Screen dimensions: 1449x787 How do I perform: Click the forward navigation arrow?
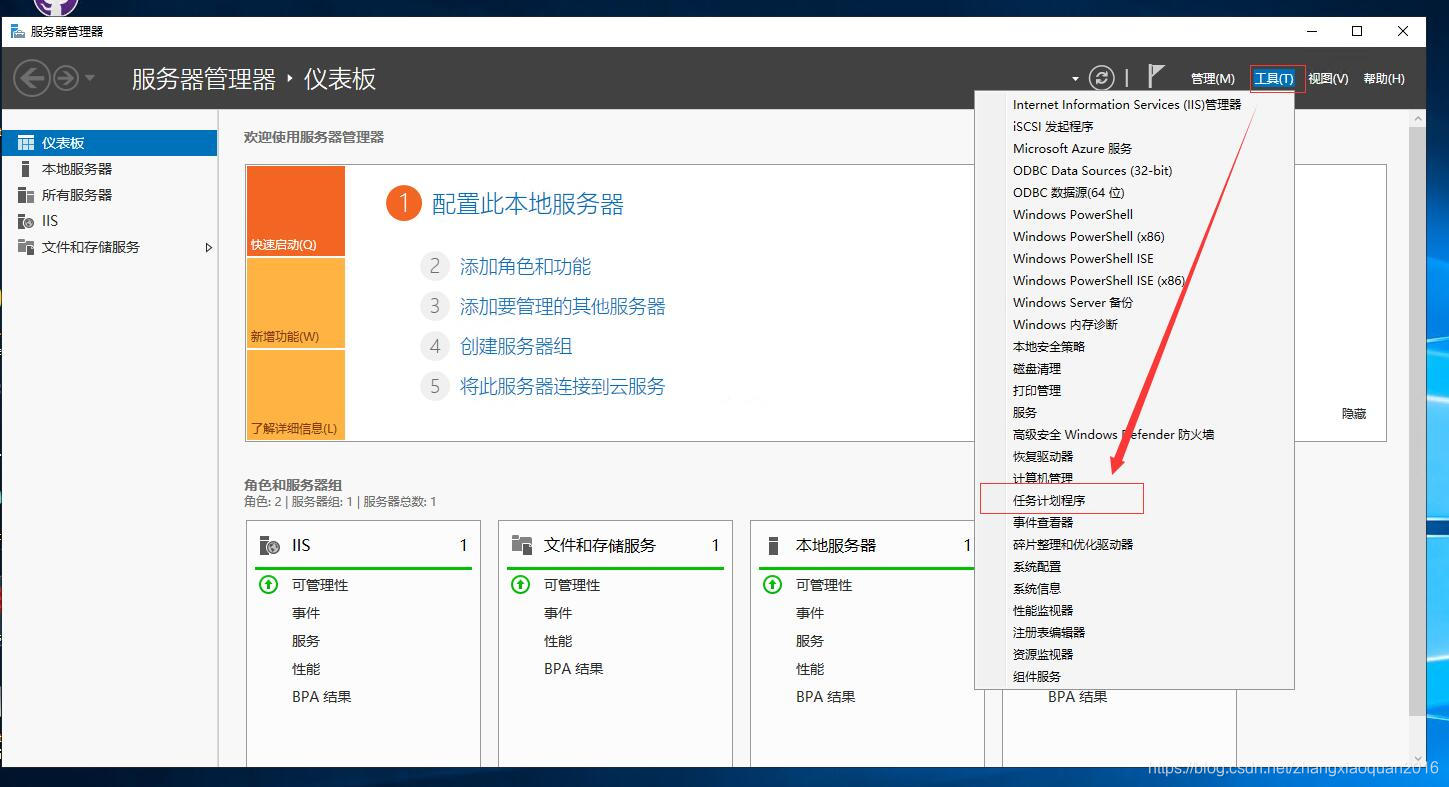coord(66,78)
